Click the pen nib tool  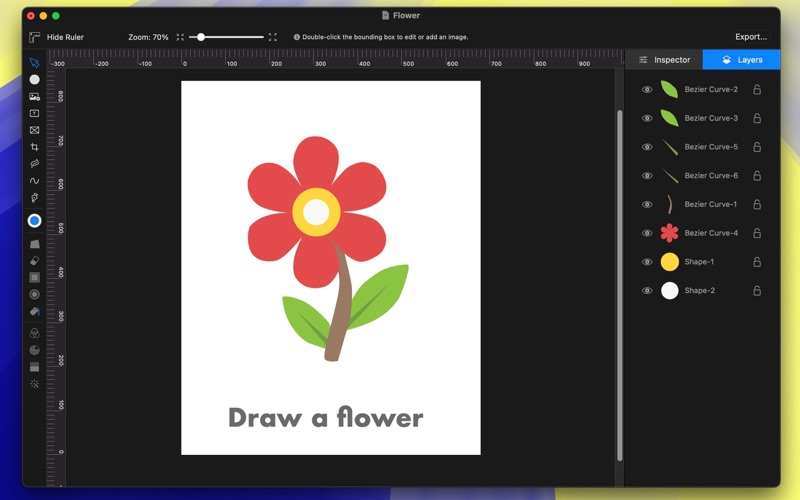(x=34, y=198)
